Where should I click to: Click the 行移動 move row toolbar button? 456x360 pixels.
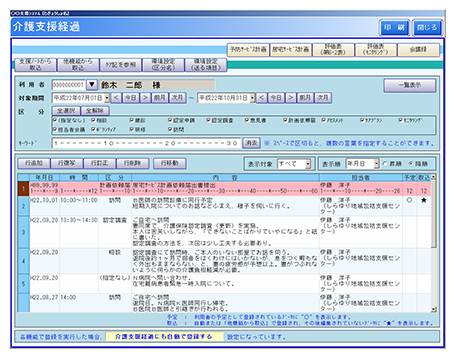(x=170, y=163)
